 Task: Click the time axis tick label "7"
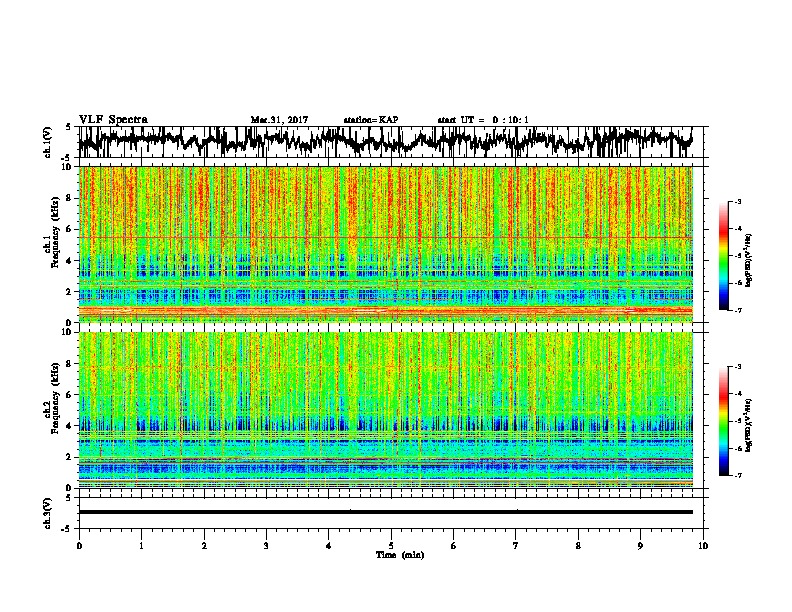pos(516,546)
